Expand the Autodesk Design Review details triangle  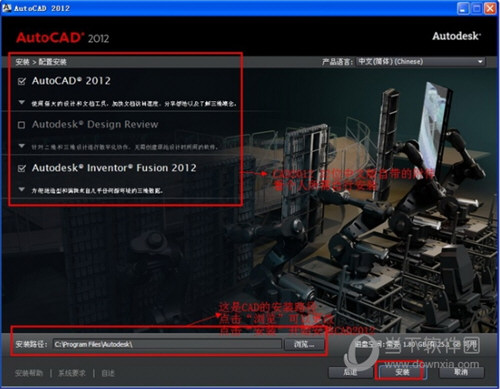click(x=22, y=146)
